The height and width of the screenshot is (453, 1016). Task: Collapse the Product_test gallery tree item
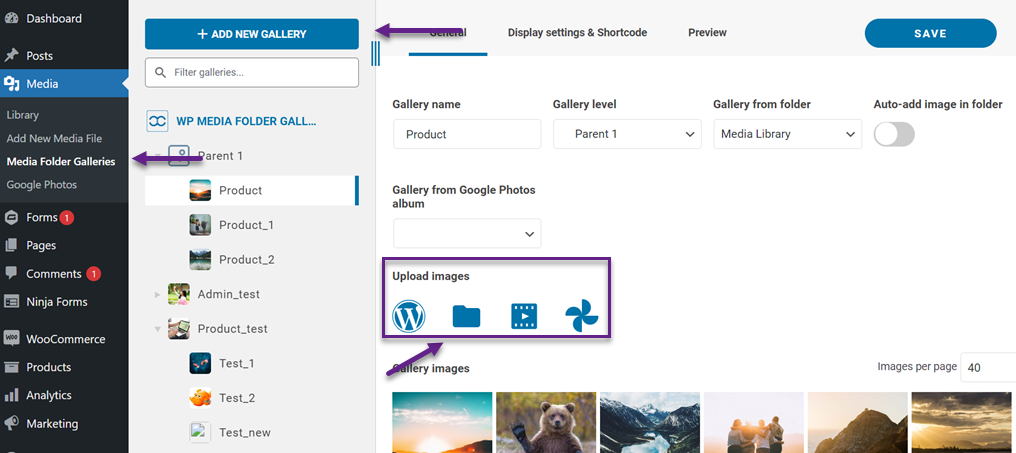pos(157,328)
